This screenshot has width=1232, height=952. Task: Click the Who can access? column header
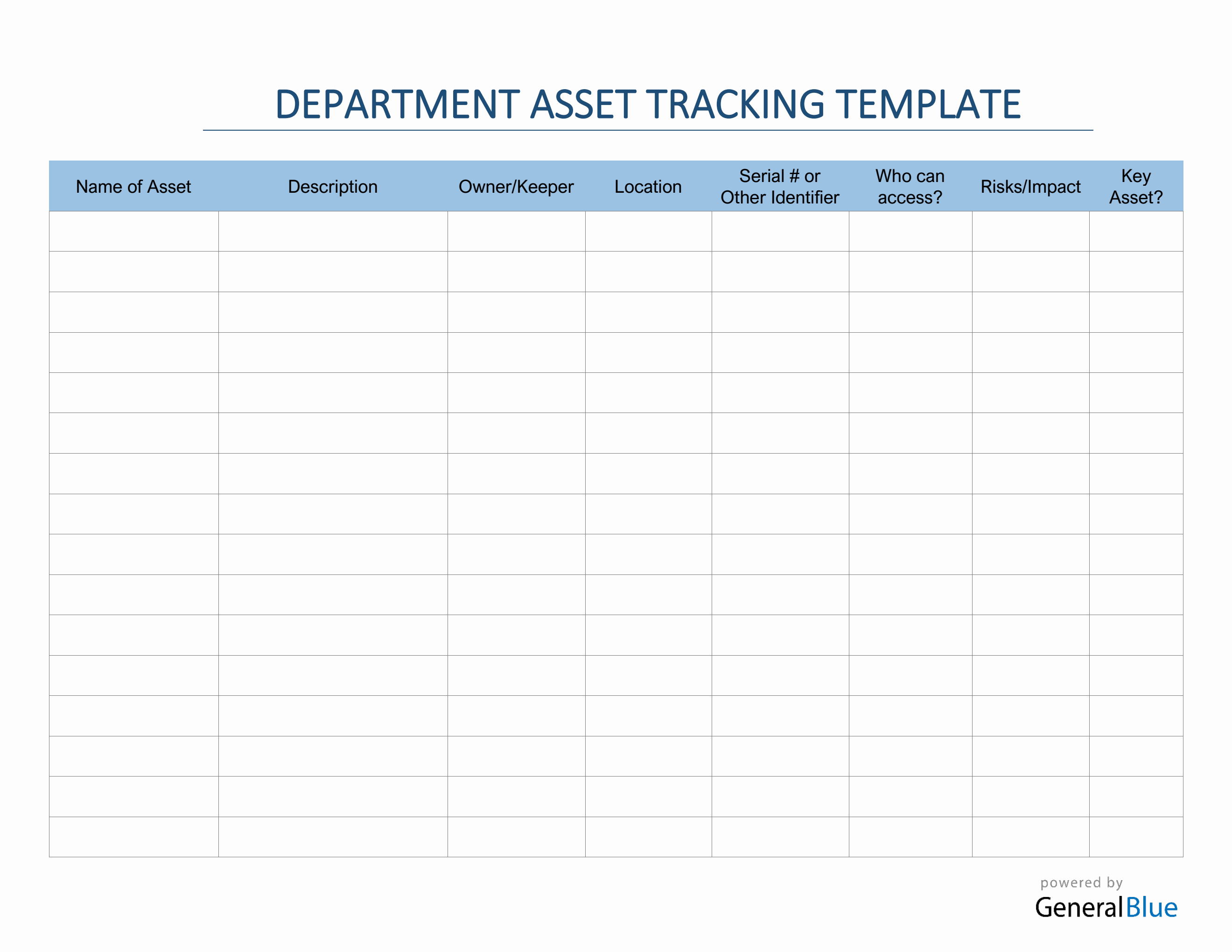coord(910,187)
